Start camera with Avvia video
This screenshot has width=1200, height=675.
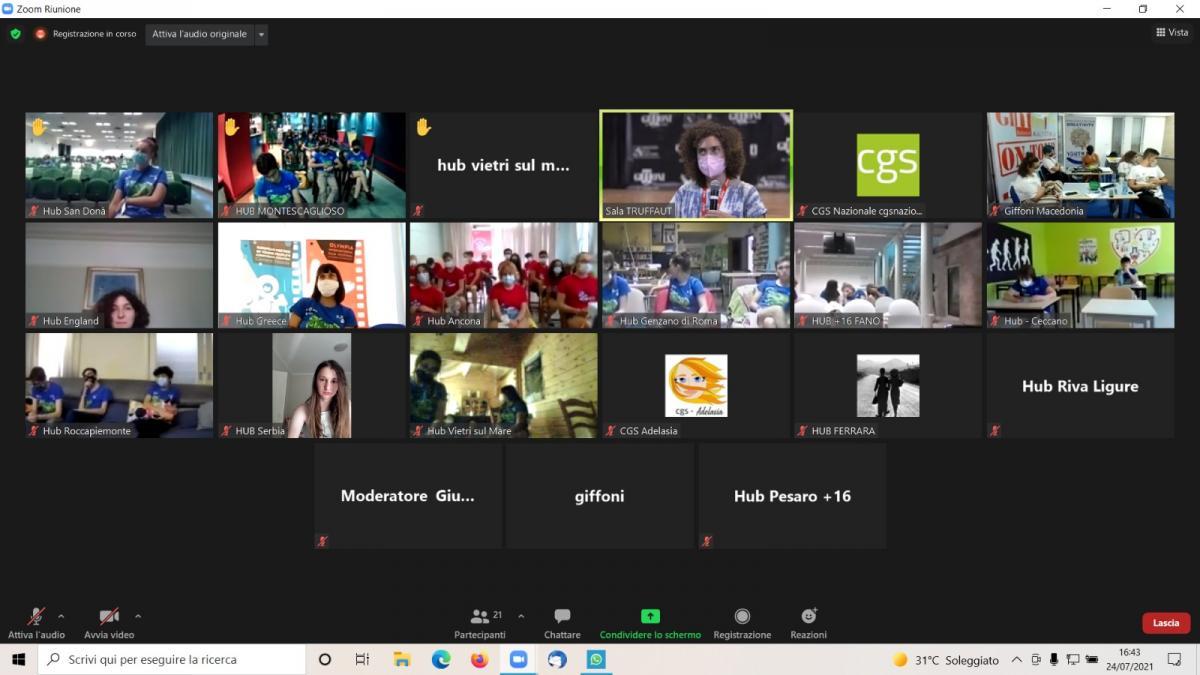[x=109, y=622]
